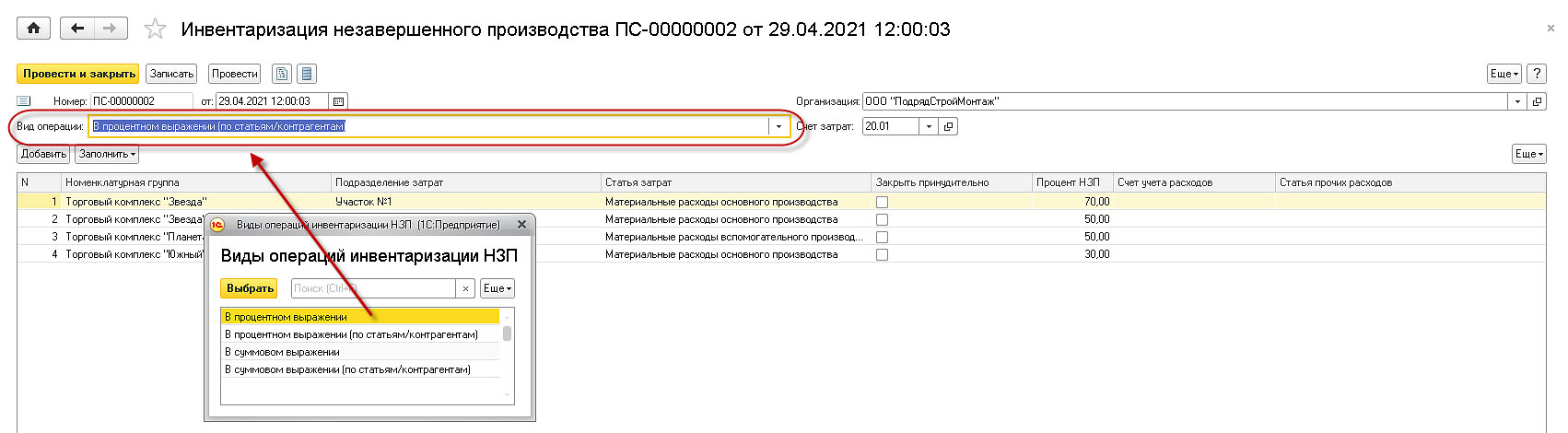Open help with the question mark

pos(1537,74)
